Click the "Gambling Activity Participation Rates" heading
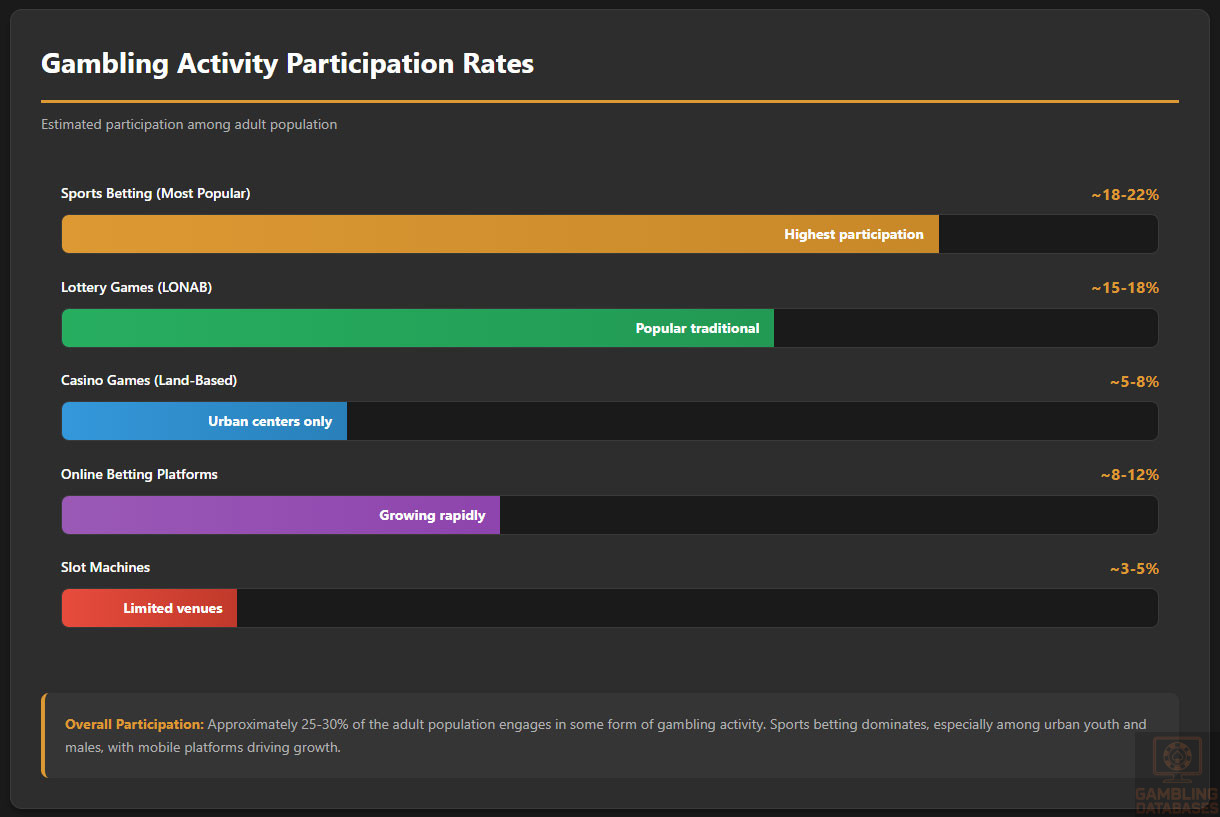The width and height of the screenshot is (1220, 817). click(x=287, y=64)
